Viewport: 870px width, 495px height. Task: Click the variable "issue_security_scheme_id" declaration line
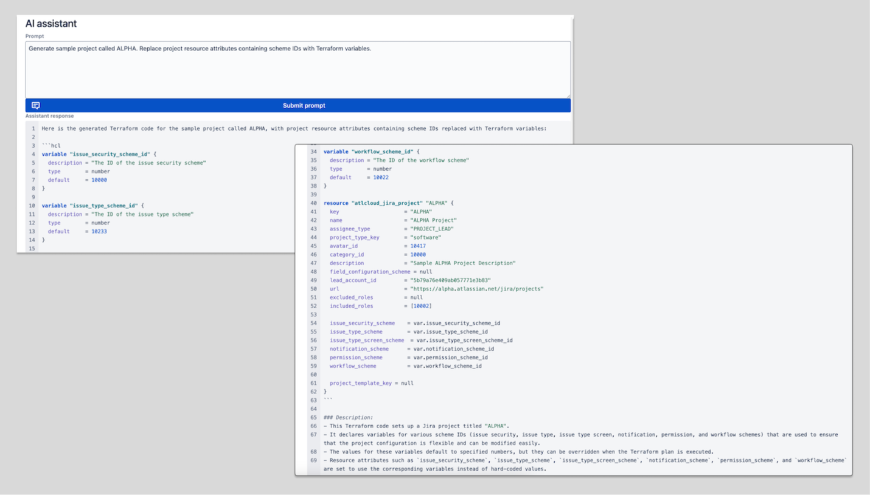(98, 154)
